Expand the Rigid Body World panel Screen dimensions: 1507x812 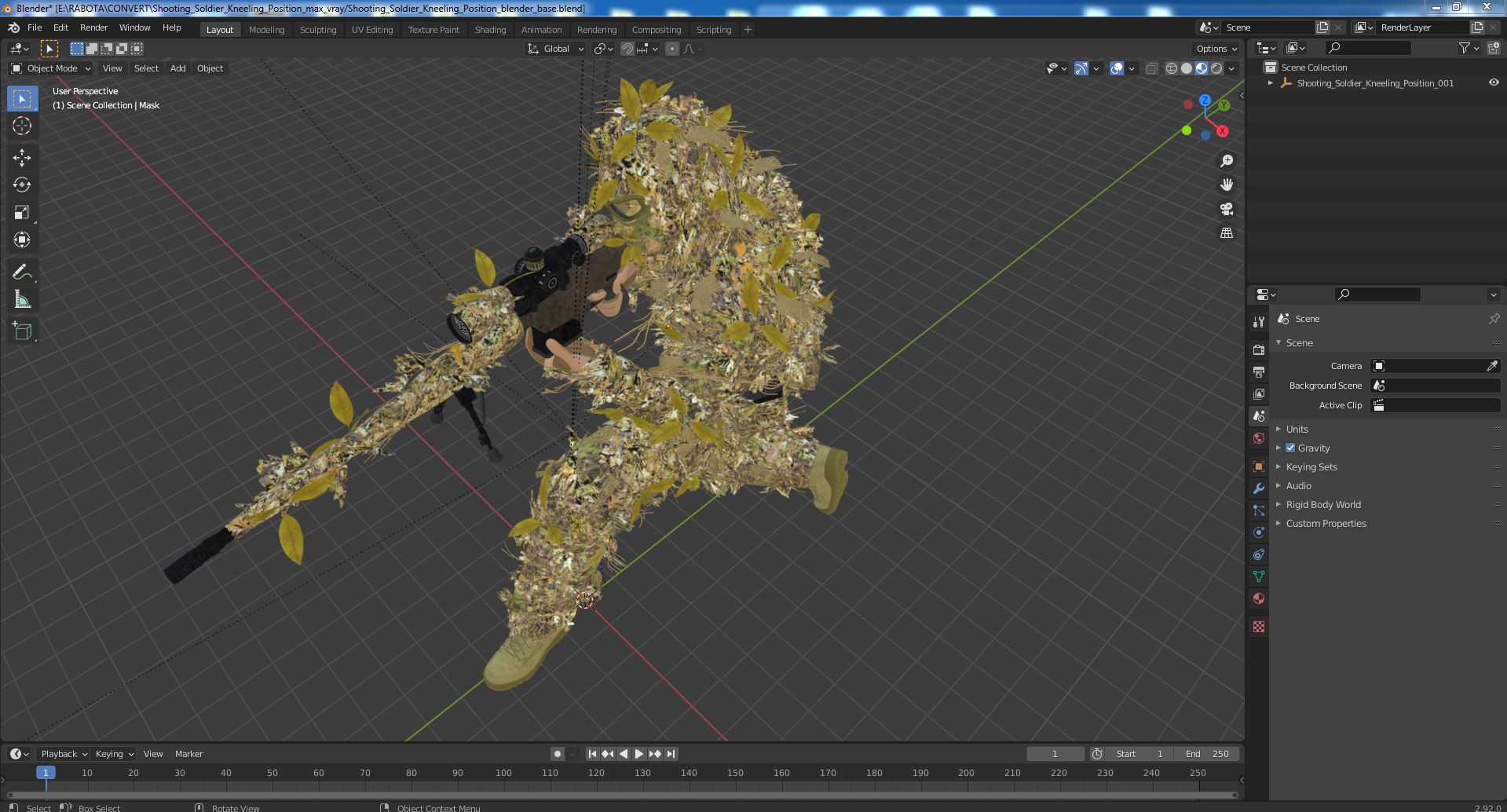(x=1322, y=504)
